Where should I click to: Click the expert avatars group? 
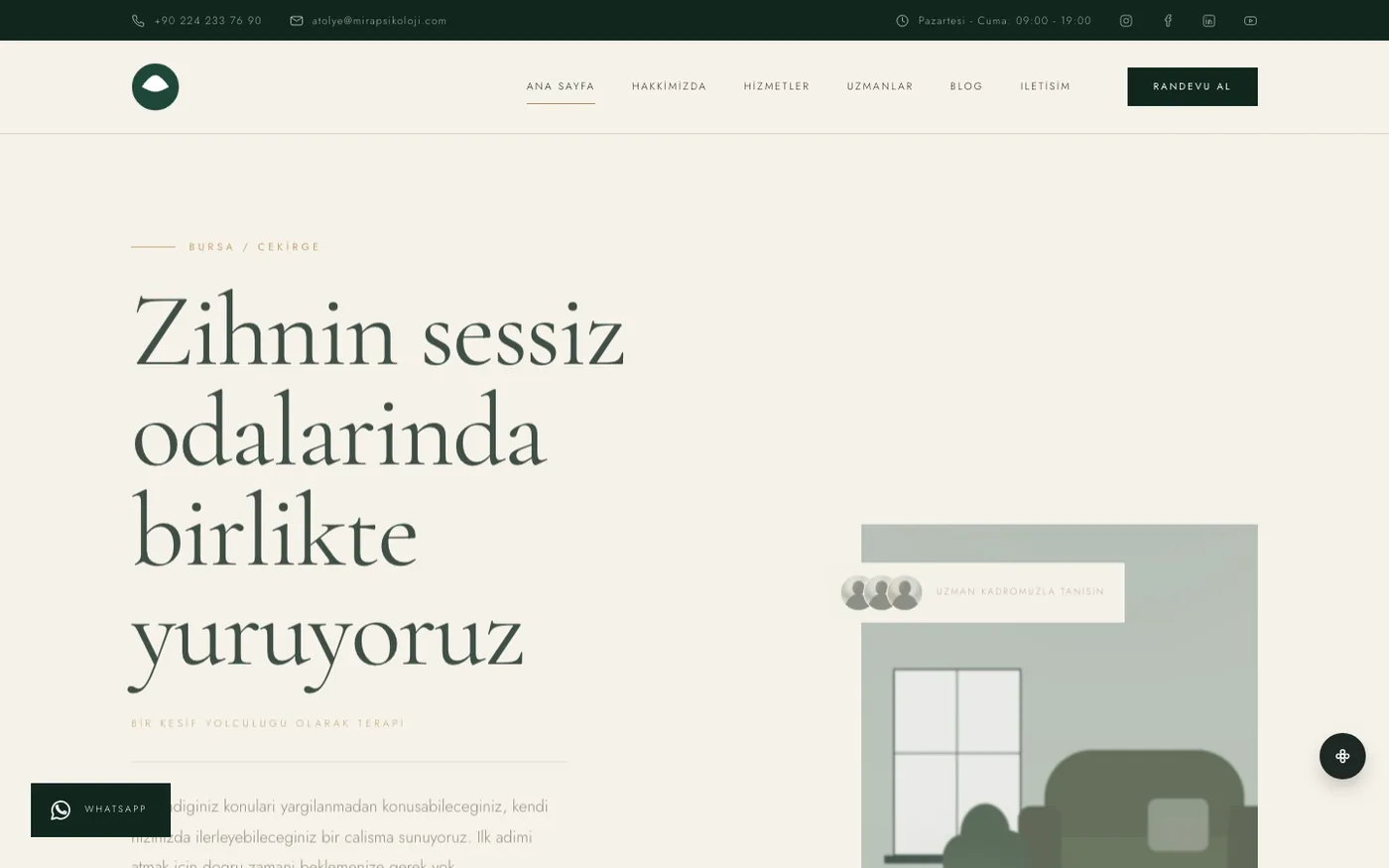click(881, 592)
